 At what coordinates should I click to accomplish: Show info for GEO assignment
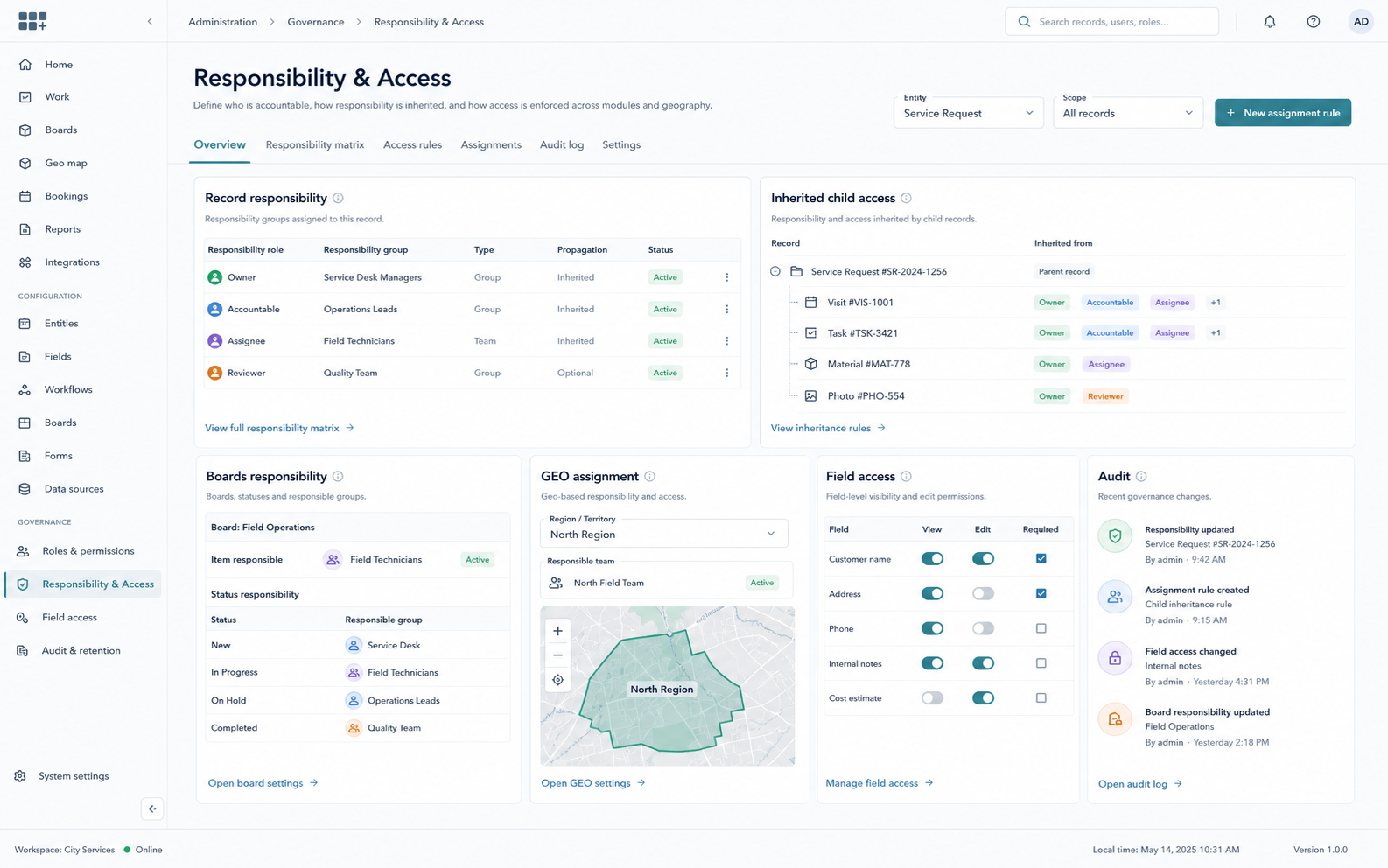(649, 477)
